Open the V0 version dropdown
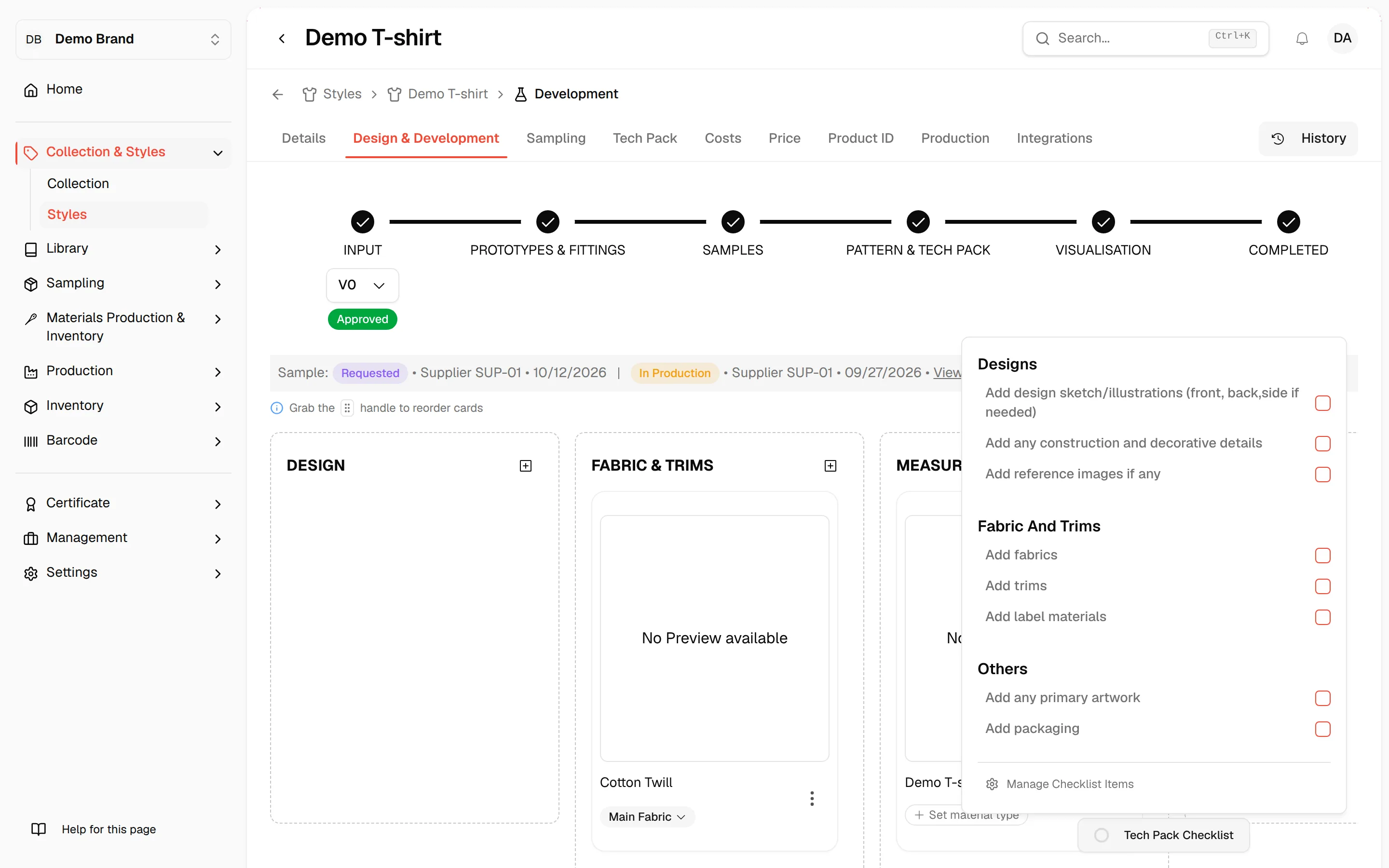Viewport: 1389px width, 868px height. click(x=362, y=285)
